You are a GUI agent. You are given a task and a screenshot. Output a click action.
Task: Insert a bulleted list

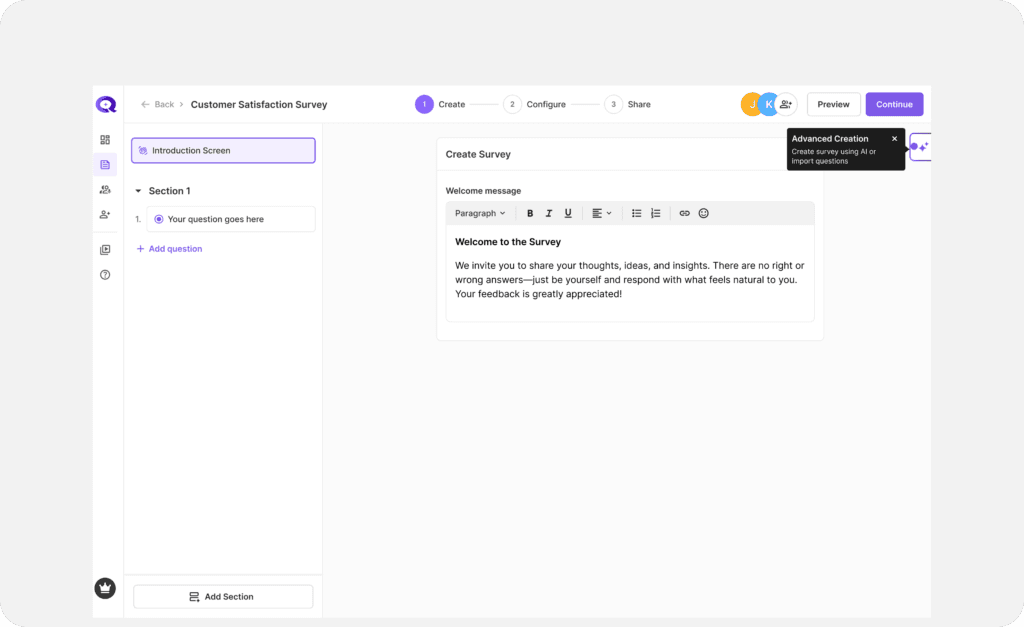coord(636,213)
